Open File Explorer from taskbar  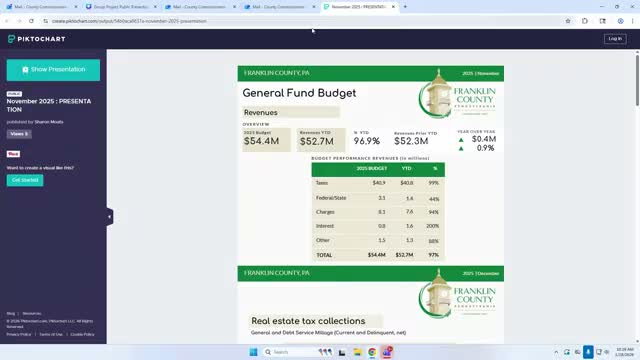[358, 352]
